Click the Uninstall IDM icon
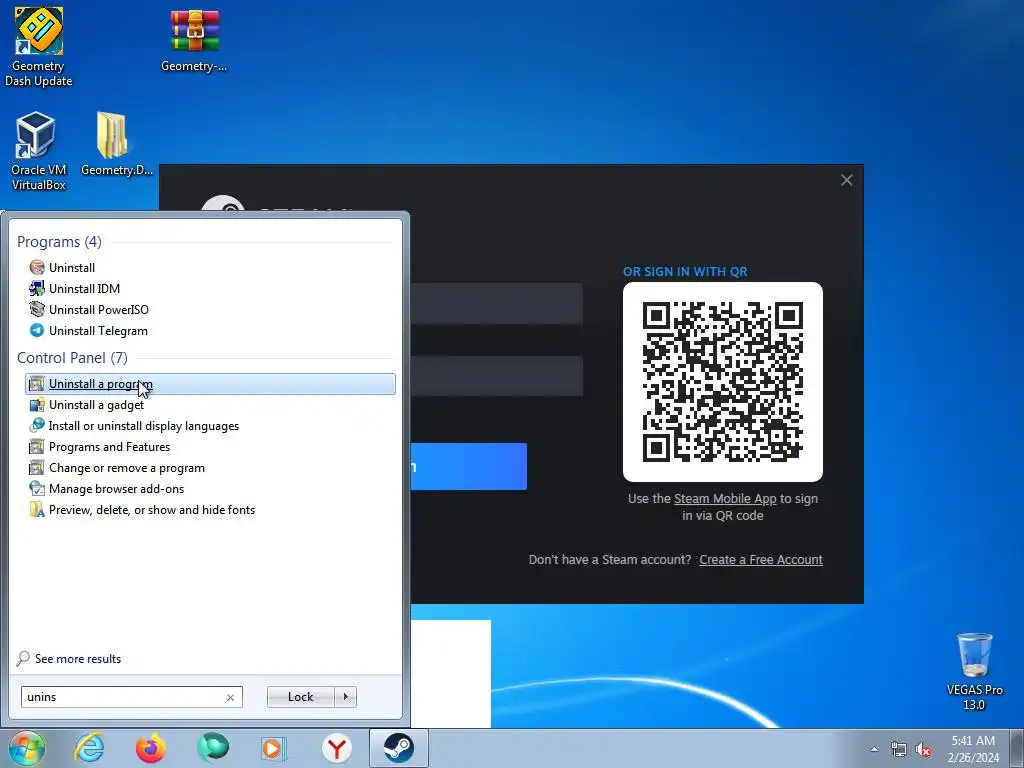 click(37, 288)
